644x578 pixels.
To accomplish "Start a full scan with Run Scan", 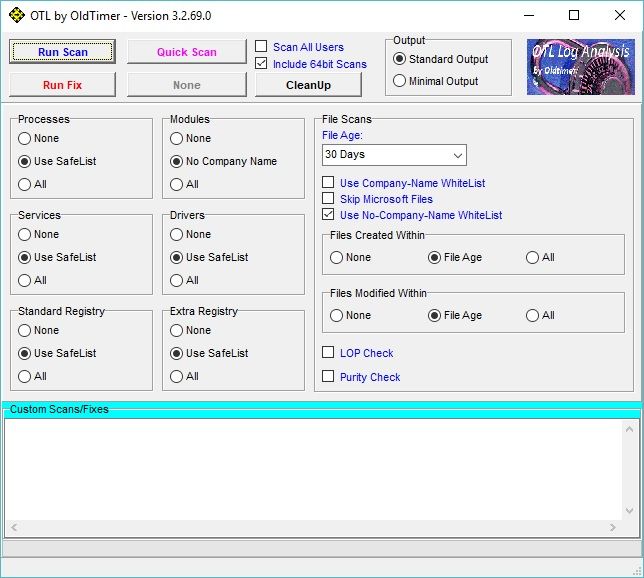I will pos(62,52).
